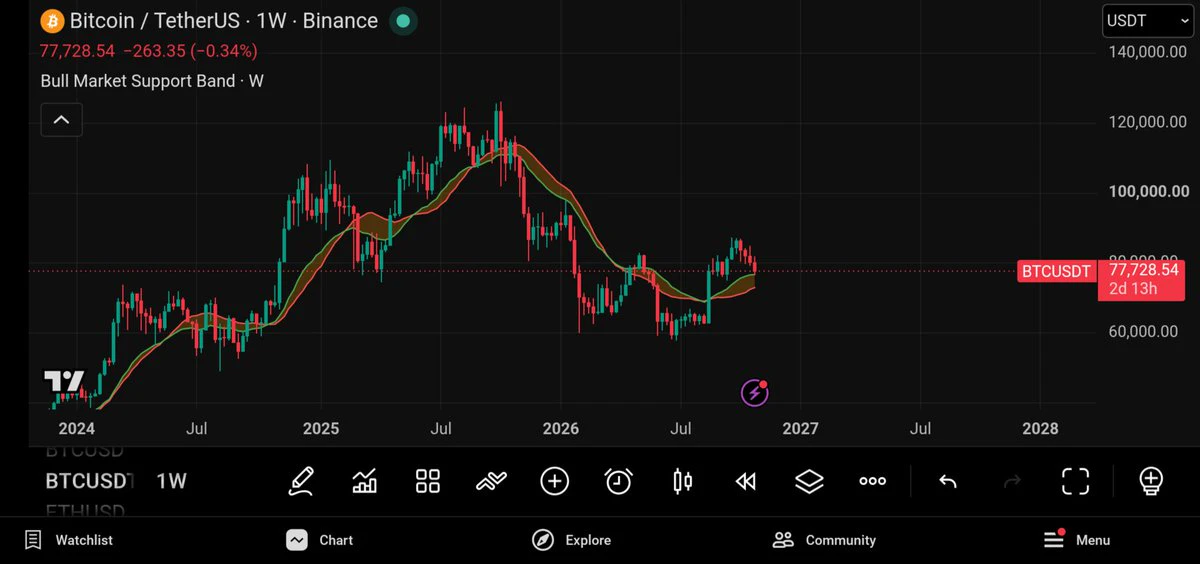Tap the Bitcoin symbol logo

(52, 21)
